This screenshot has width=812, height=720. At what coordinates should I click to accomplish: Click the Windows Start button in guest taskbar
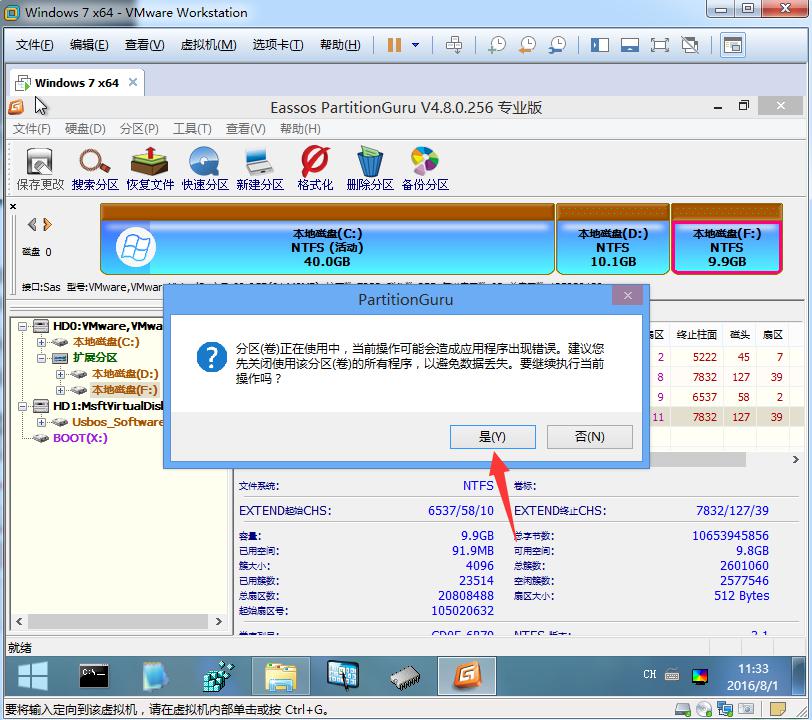pos(33,676)
